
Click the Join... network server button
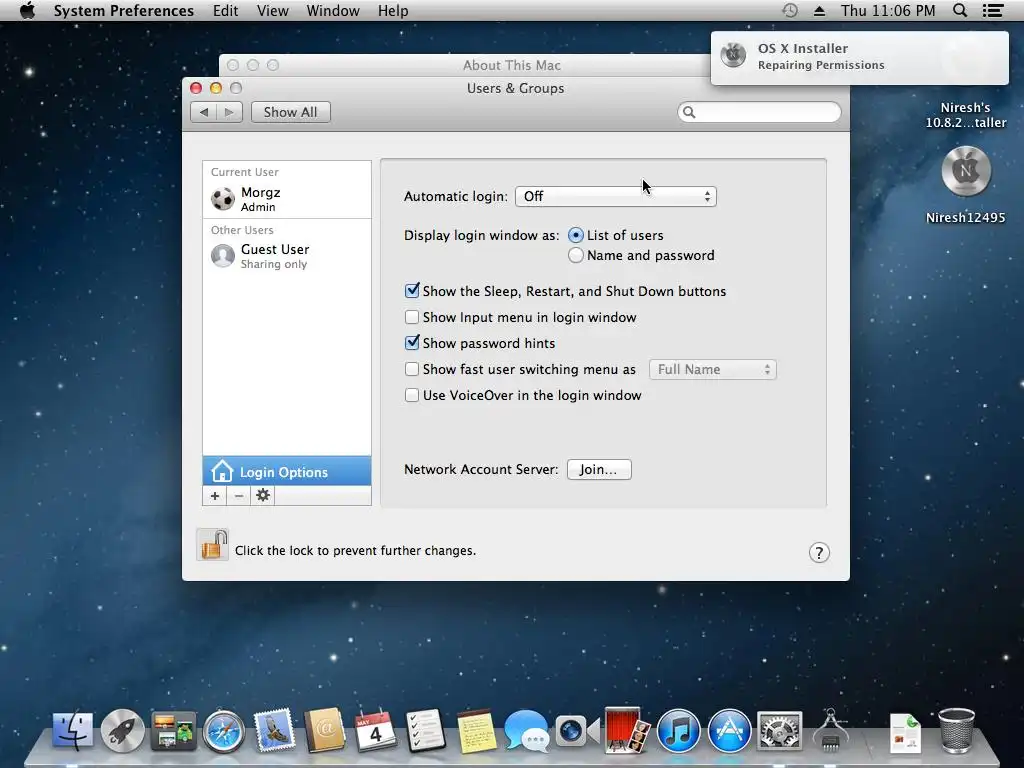pos(599,470)
